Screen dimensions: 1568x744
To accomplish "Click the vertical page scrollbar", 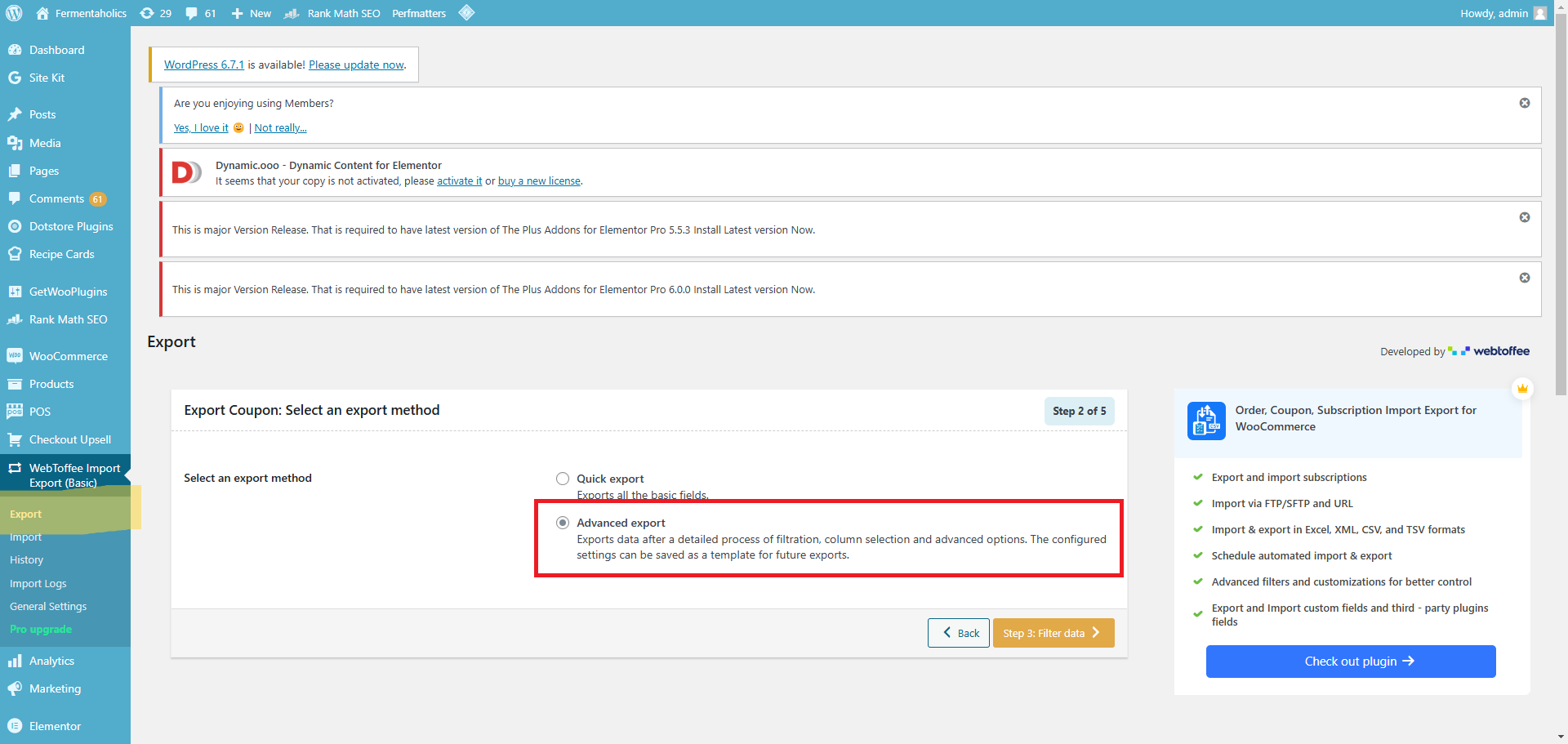I will (x=1561, y=204).
